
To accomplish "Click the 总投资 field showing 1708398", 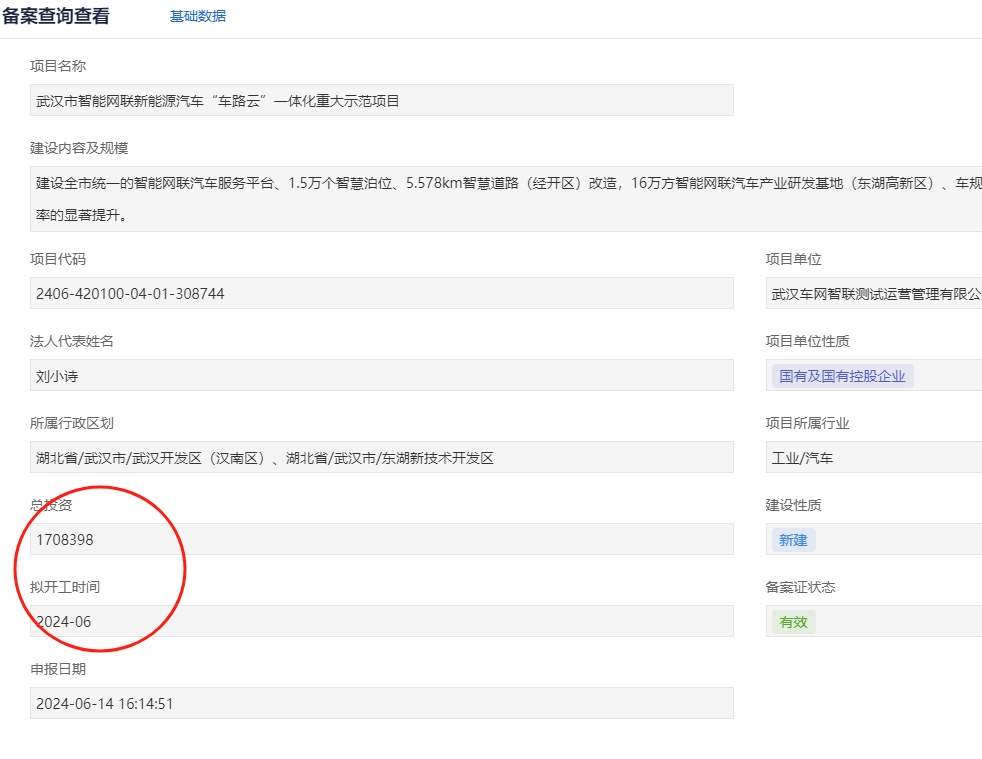I will click(381, 539).
